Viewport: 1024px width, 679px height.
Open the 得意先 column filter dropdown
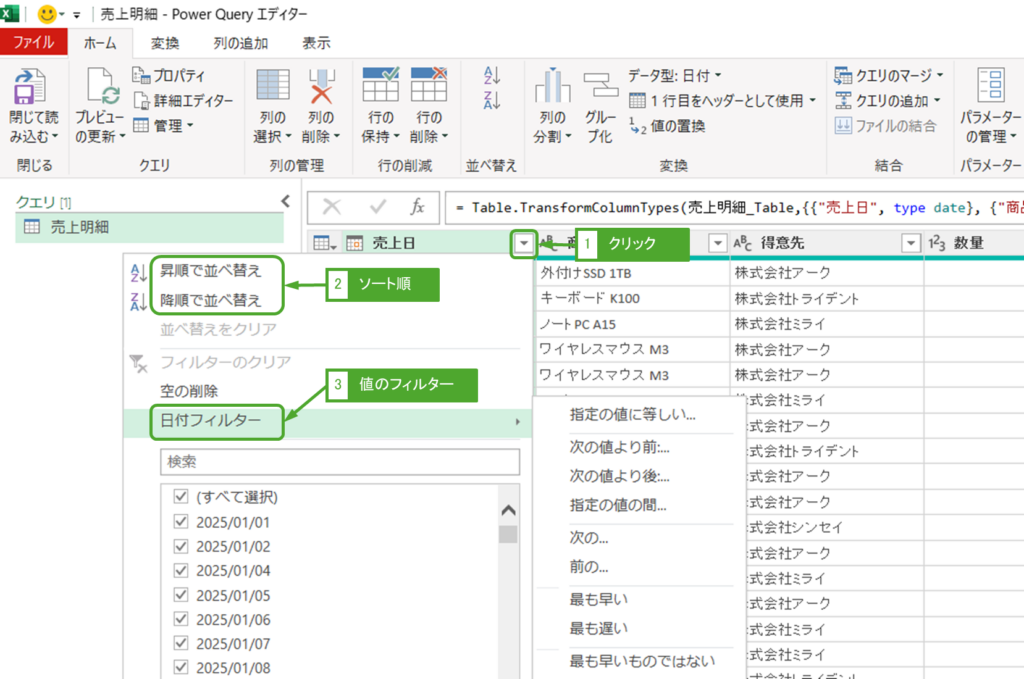[910, 243]
